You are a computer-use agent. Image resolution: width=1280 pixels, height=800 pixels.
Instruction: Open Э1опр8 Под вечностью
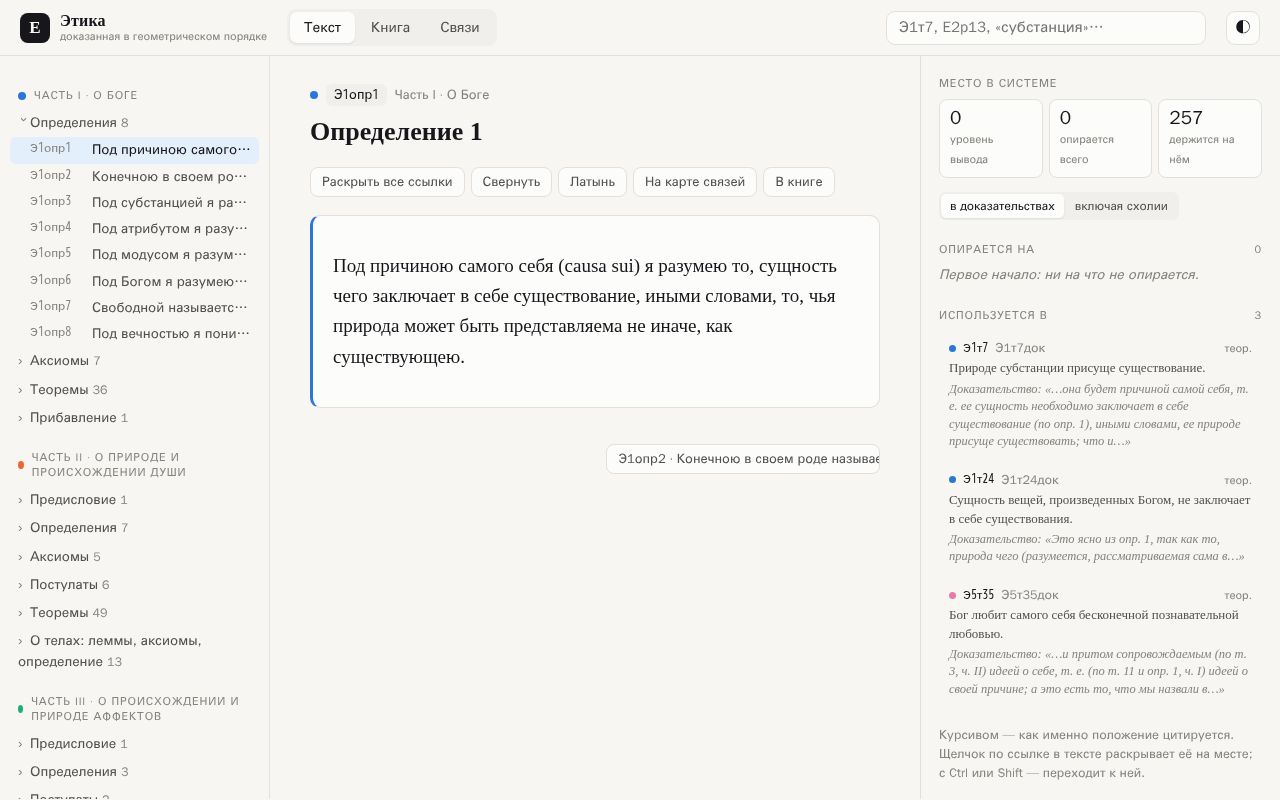pyautogui.click(x=134, y=333)
